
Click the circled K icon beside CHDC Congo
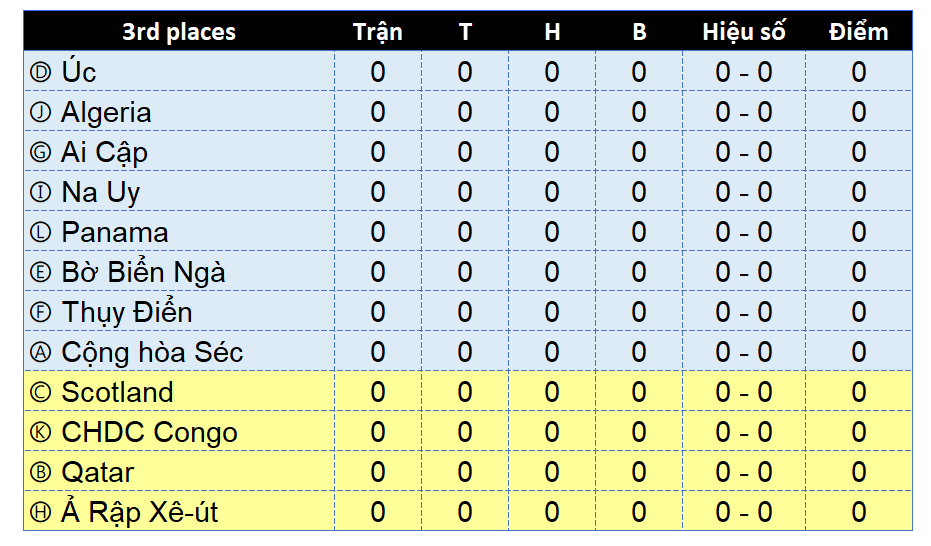coord(40,432)
